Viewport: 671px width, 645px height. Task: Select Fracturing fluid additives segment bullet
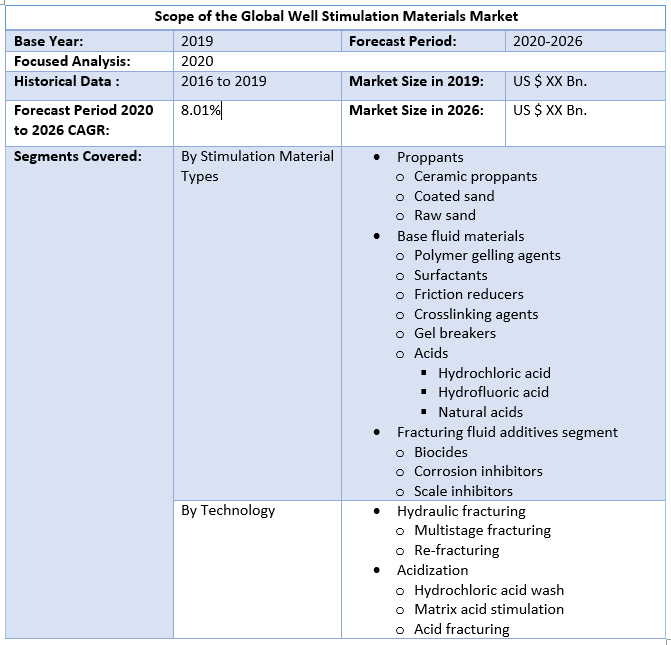pyautogui.click(x=507, y=432)
